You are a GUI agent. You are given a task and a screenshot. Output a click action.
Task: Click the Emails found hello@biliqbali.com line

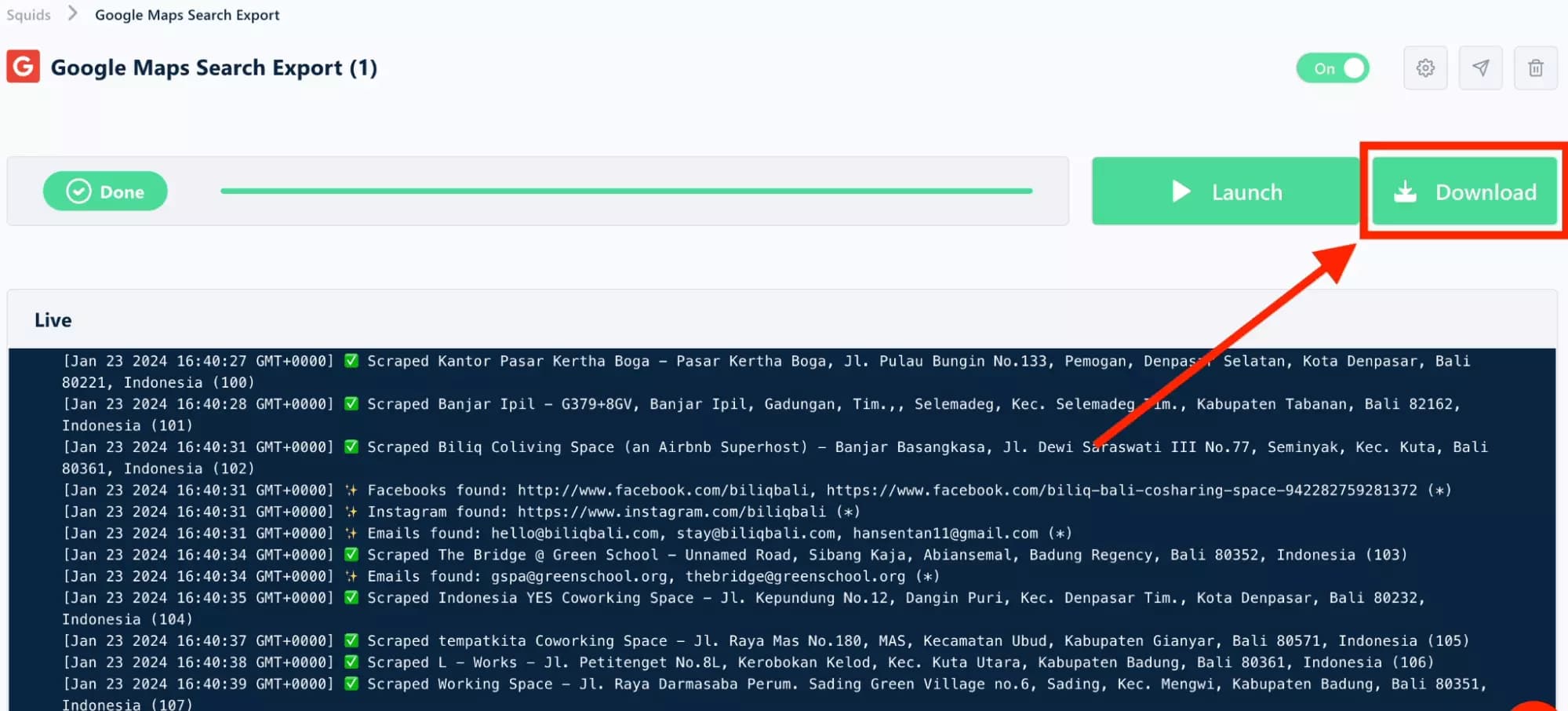[567, 534]
